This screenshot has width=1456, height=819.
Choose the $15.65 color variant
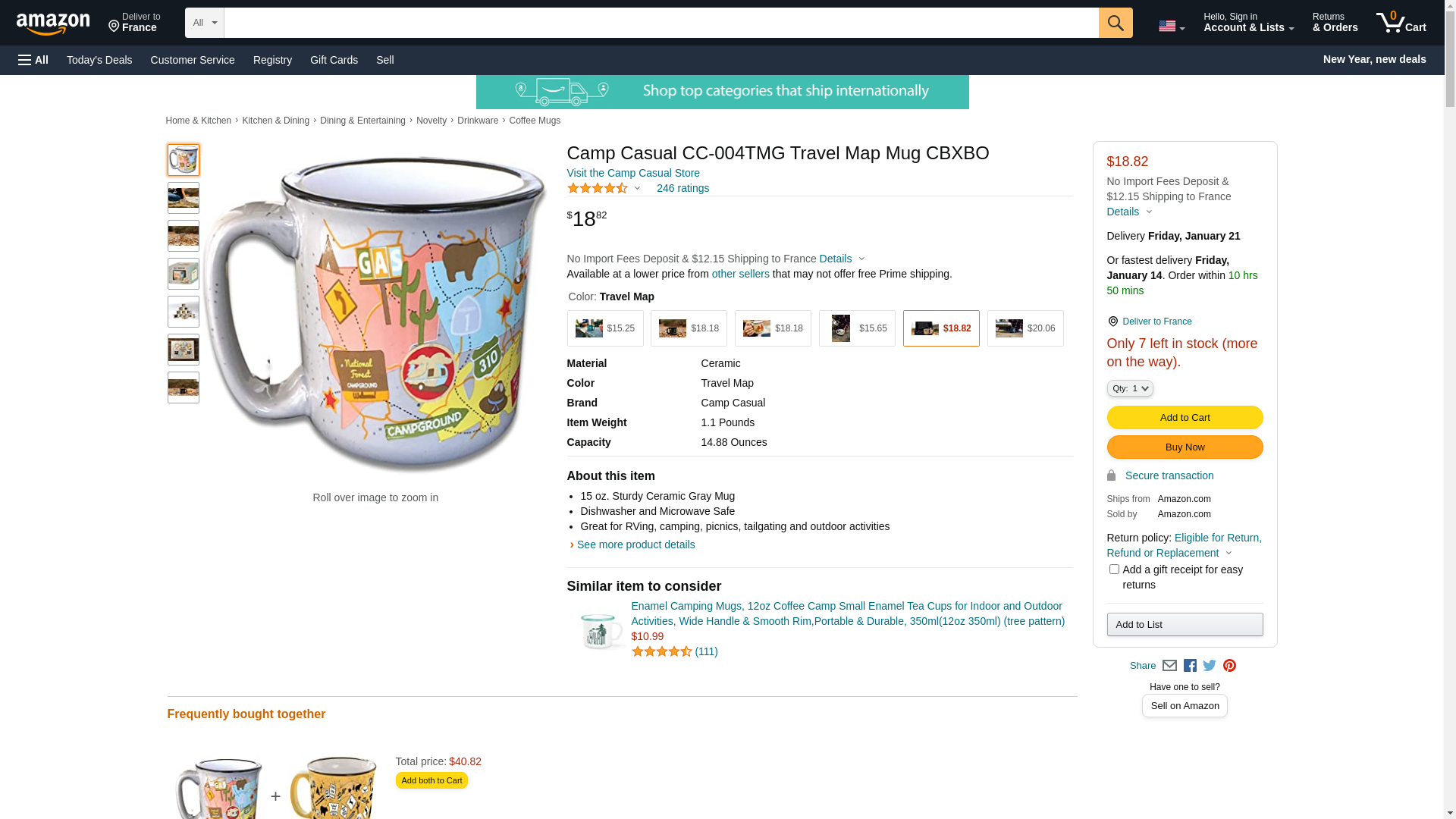(x=856, y=328)
